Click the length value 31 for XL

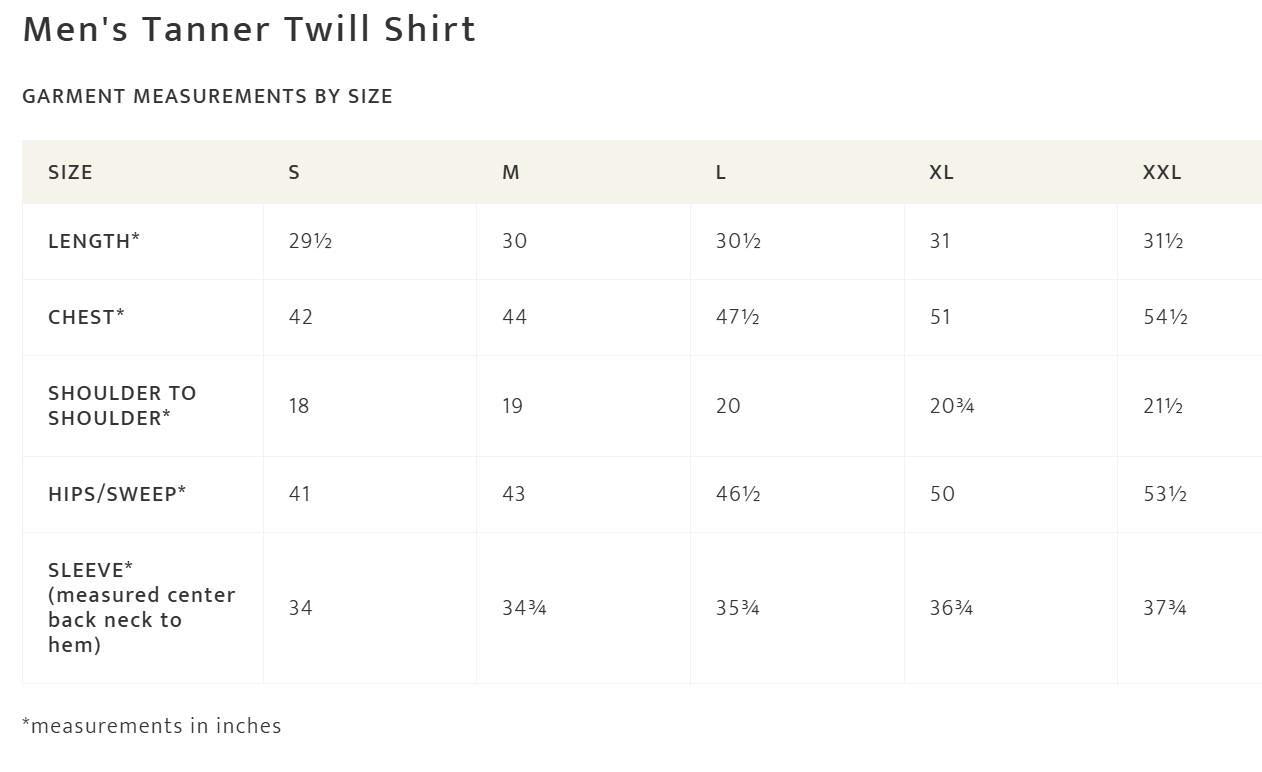coord(940,241)
